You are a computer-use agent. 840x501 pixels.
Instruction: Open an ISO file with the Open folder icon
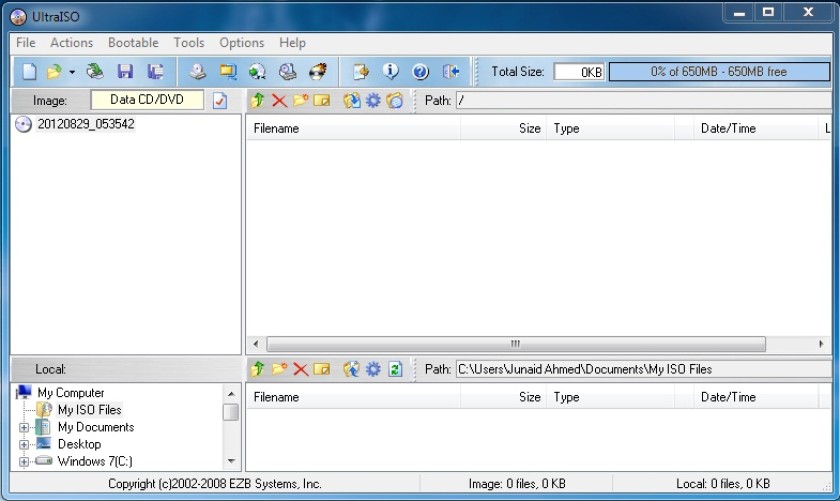coord(54,71)
